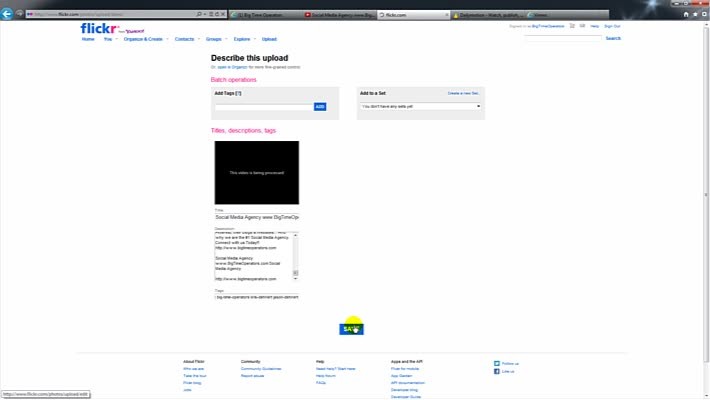The image size is (710, 400).
Task: Go back with the browser back arrow
Action: (7, 14)
